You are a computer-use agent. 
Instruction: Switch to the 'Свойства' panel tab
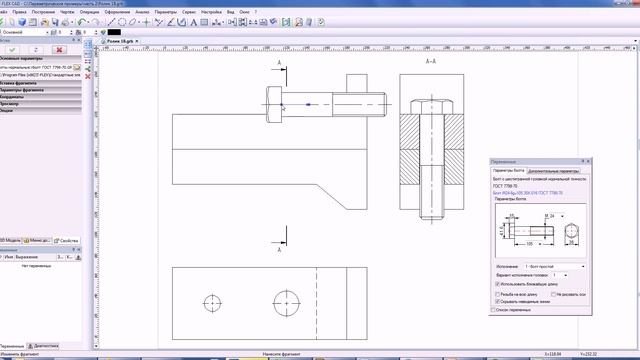[x=66, y=241]
